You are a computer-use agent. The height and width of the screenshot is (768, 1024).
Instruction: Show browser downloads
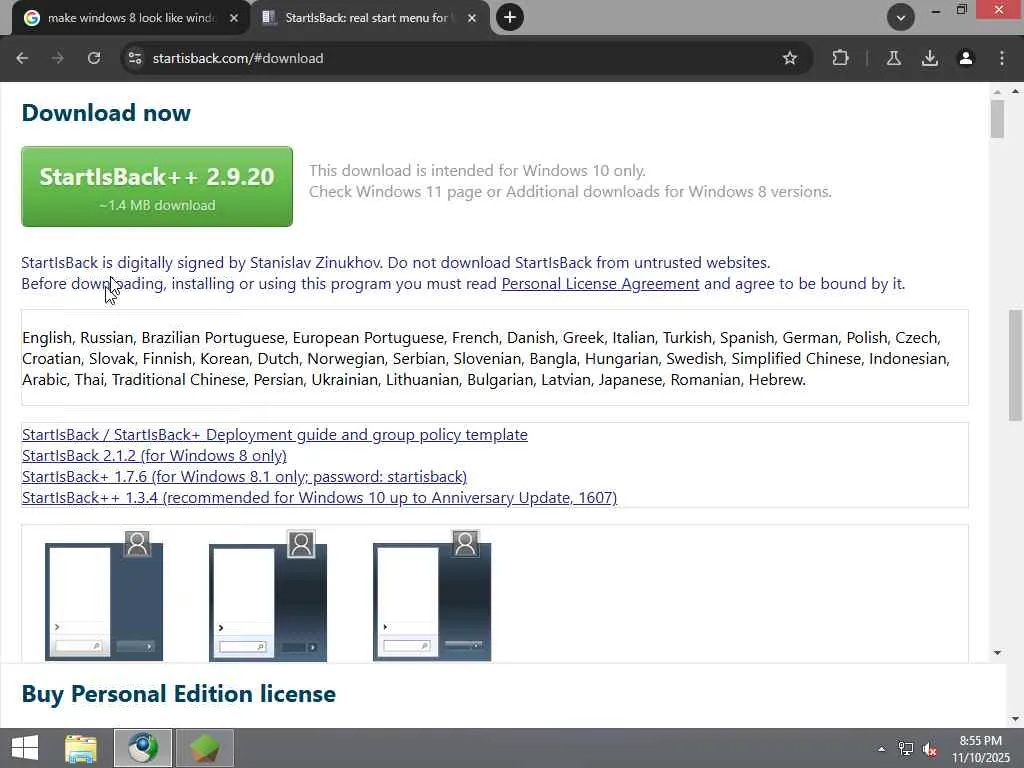tap(930, 58)
